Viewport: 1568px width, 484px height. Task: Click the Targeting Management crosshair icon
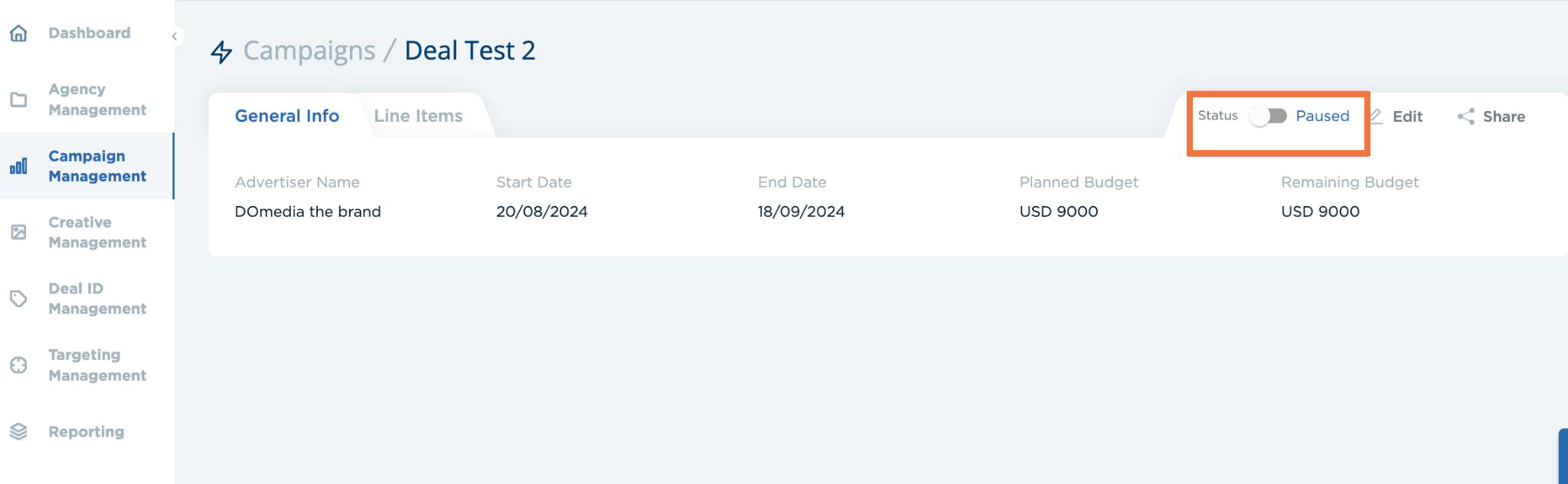point(18,365)
